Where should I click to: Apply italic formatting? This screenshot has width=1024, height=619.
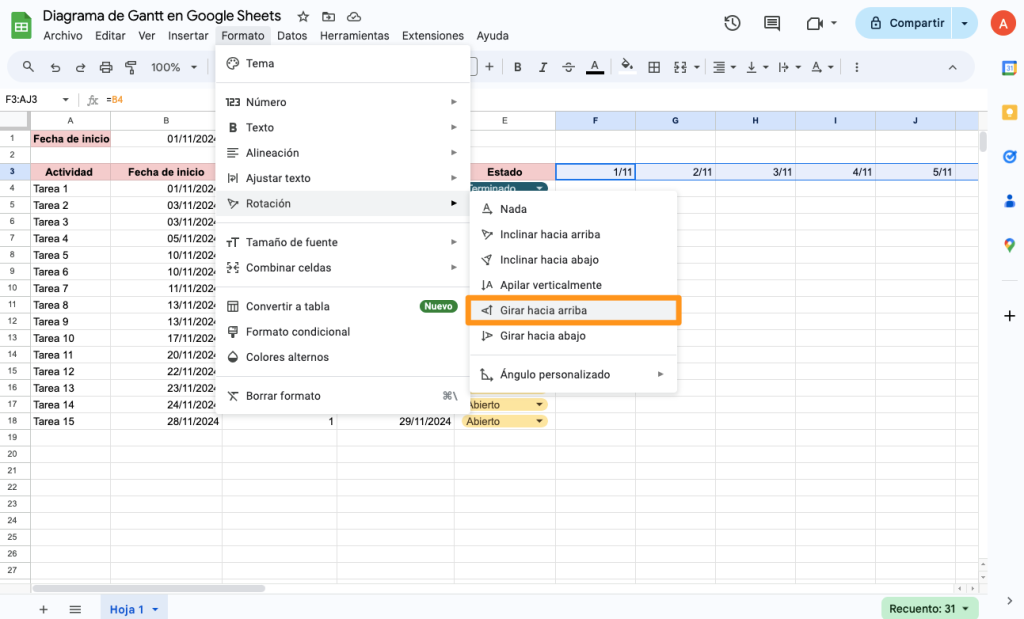pyautogui.click(x=543, y=66)
